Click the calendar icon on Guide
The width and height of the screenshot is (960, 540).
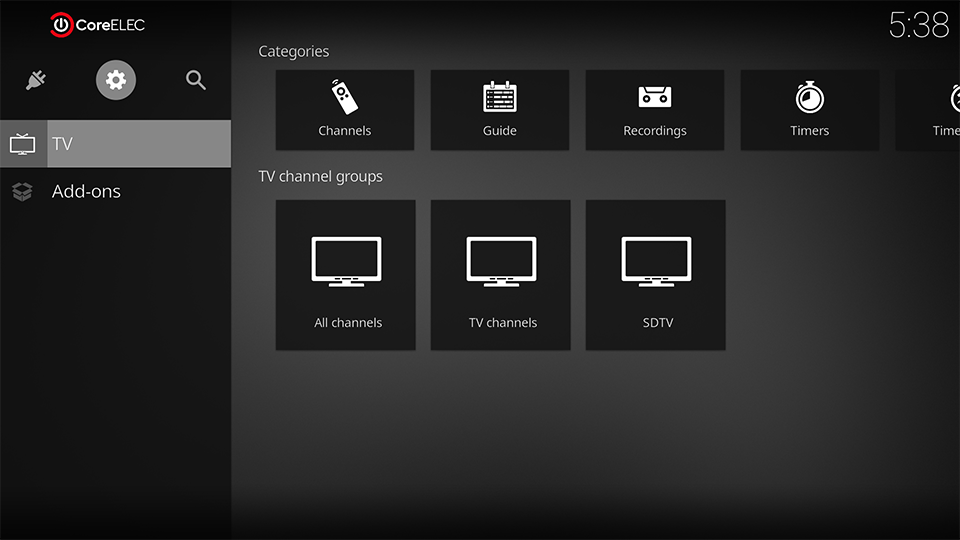pos(500,97)
